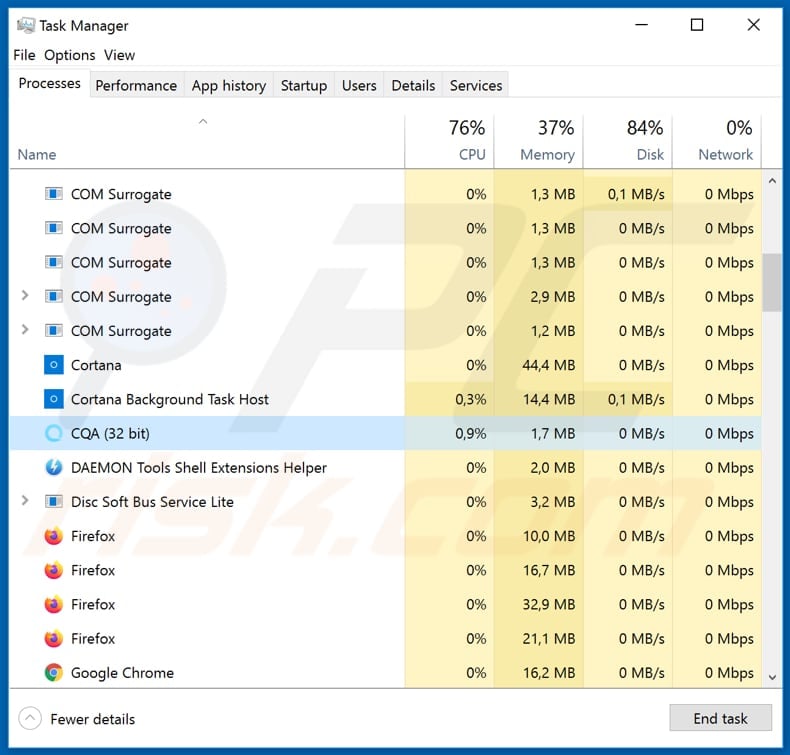Expand the COM Surrogate 1,2 MB process group
This screenshot has height=755, width=790.
click(x=25, y=330)
